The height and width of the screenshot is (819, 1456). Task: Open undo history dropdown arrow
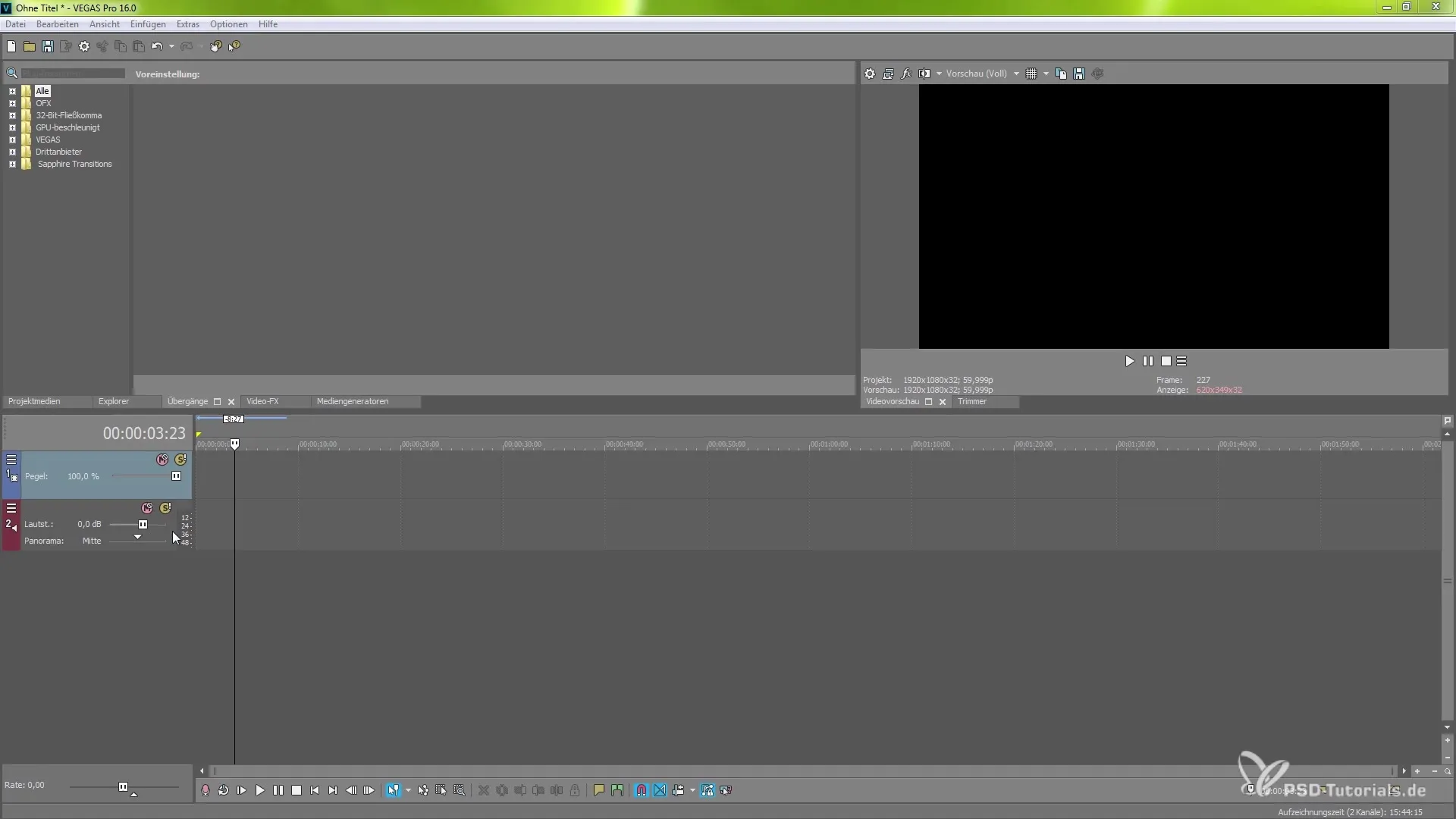coord(172,46)
